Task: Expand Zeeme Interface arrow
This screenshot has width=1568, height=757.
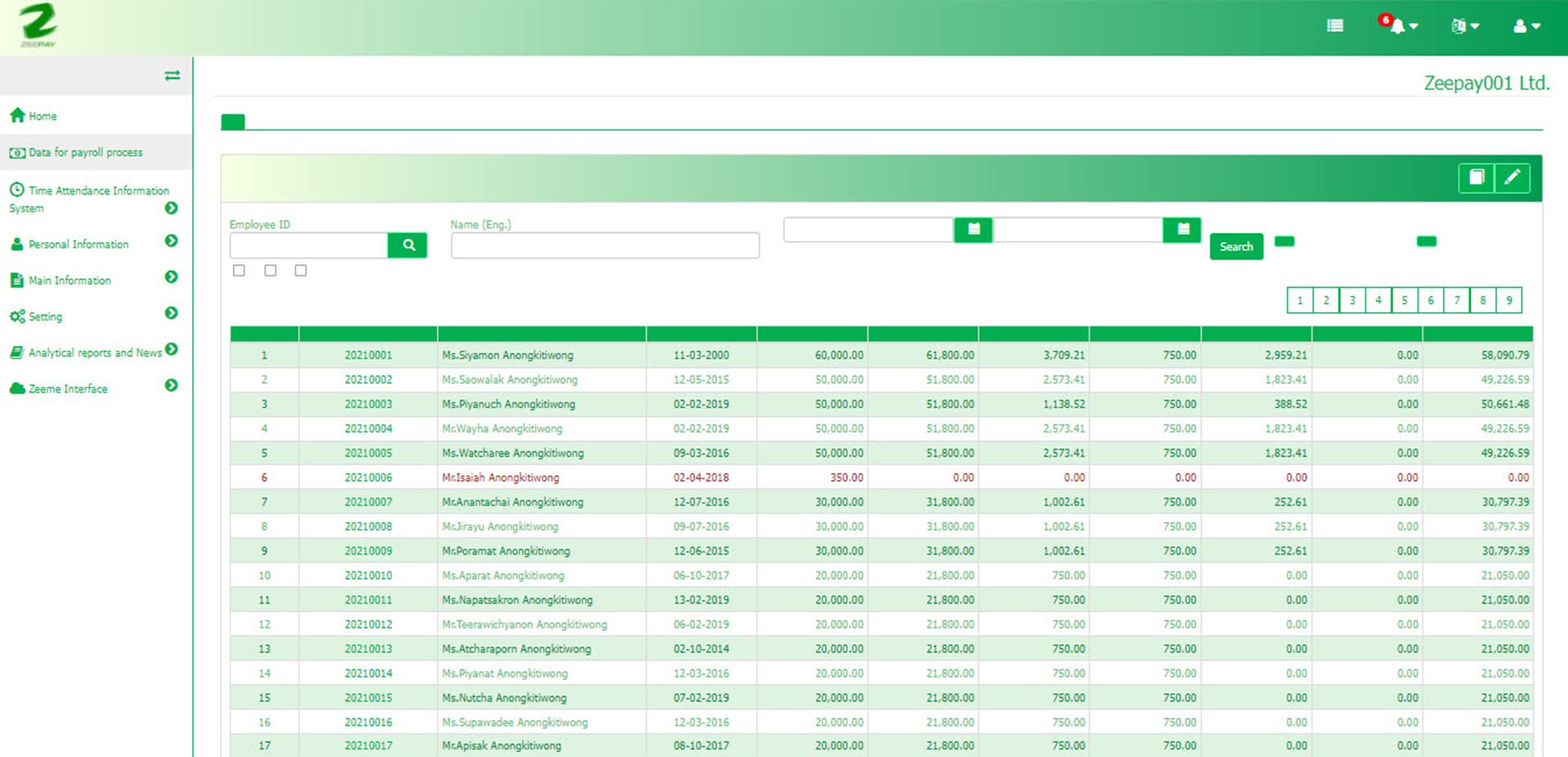Action: [171, 385]
